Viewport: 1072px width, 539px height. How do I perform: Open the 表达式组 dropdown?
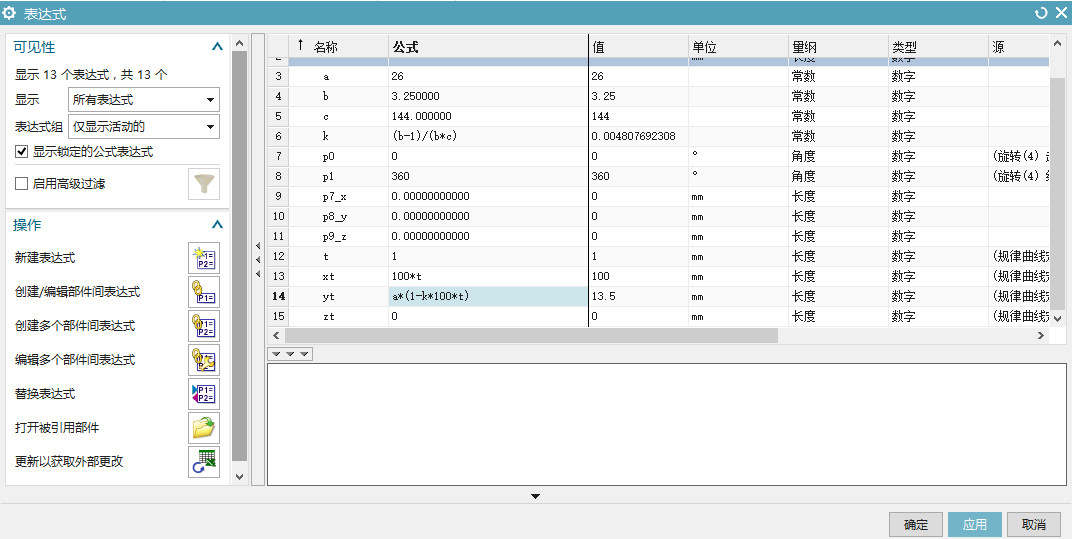coord(143,126)
